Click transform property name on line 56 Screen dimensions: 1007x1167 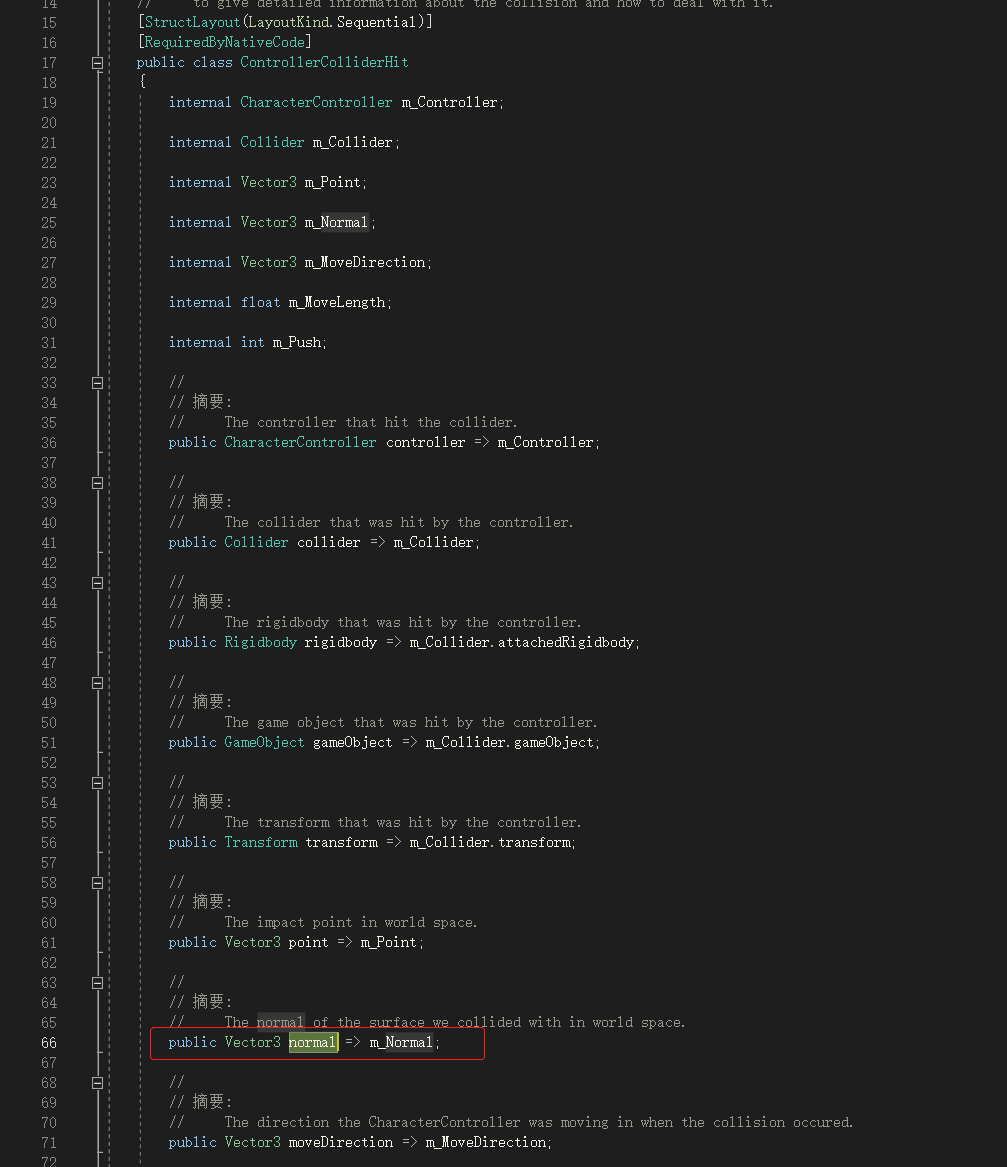(341, 843)
